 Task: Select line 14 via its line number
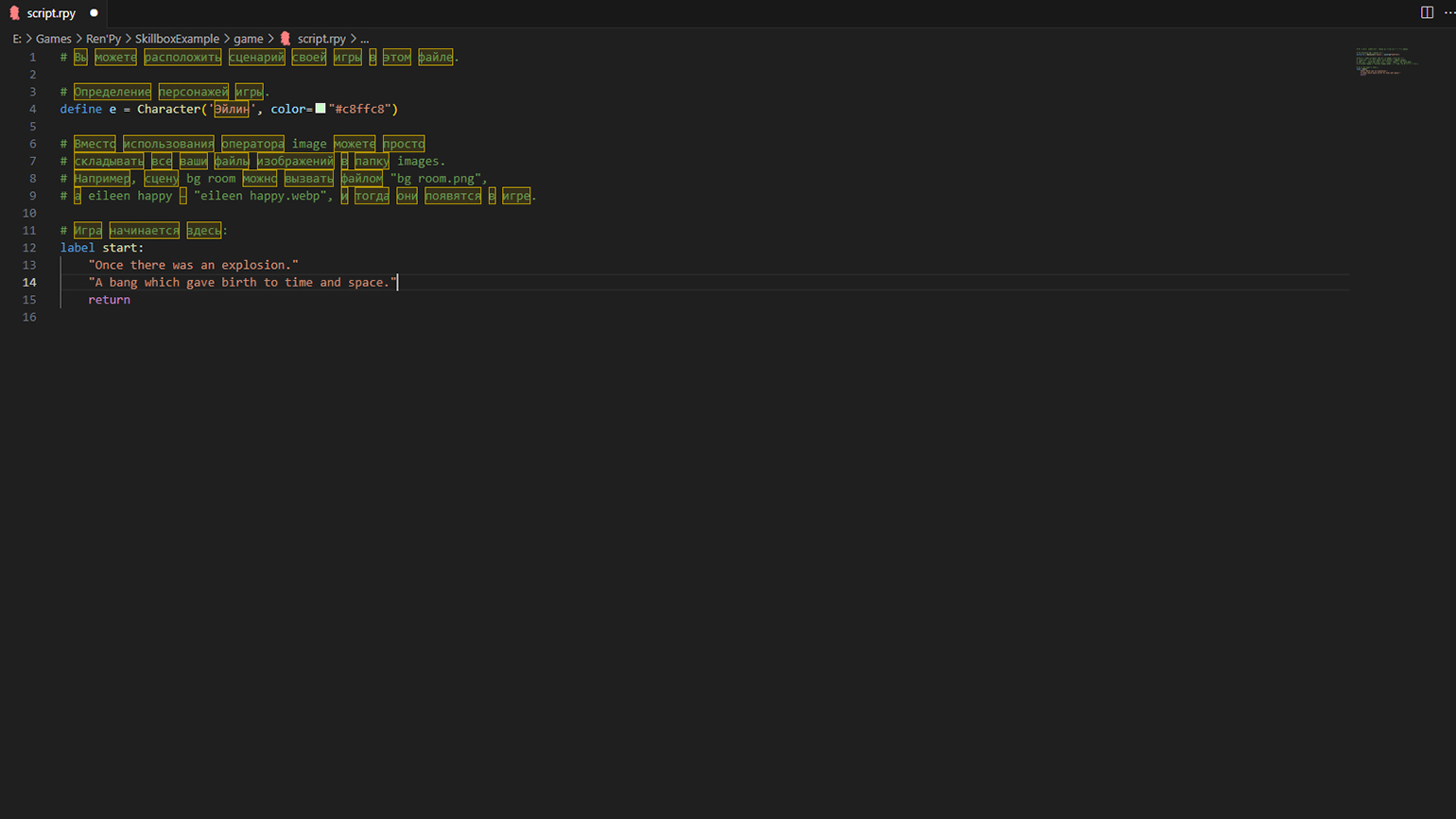pos(29,283)
